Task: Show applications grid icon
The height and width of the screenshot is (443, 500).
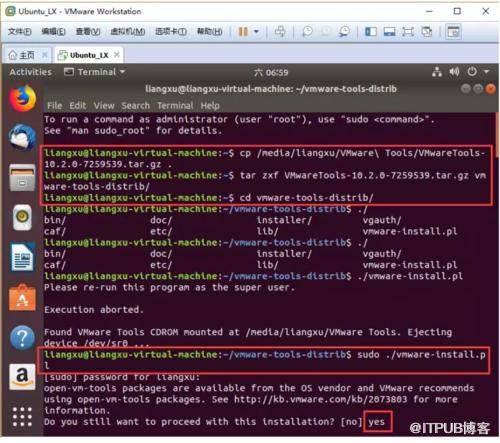Action: (x=22, y=417)
